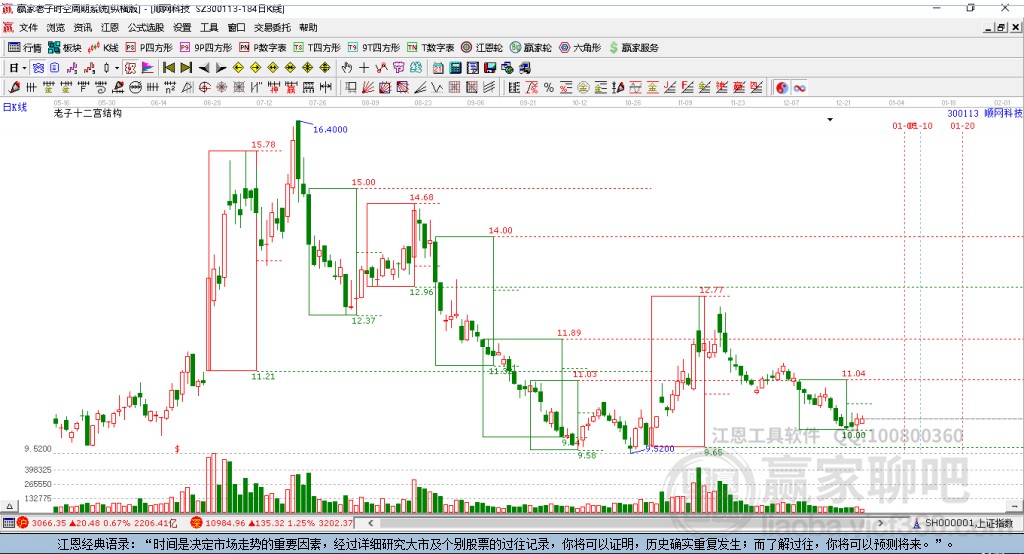This screenshot has width=1024, height=554.
Task: Click the pink flag toolbar icon
Action: coord(148,68)
